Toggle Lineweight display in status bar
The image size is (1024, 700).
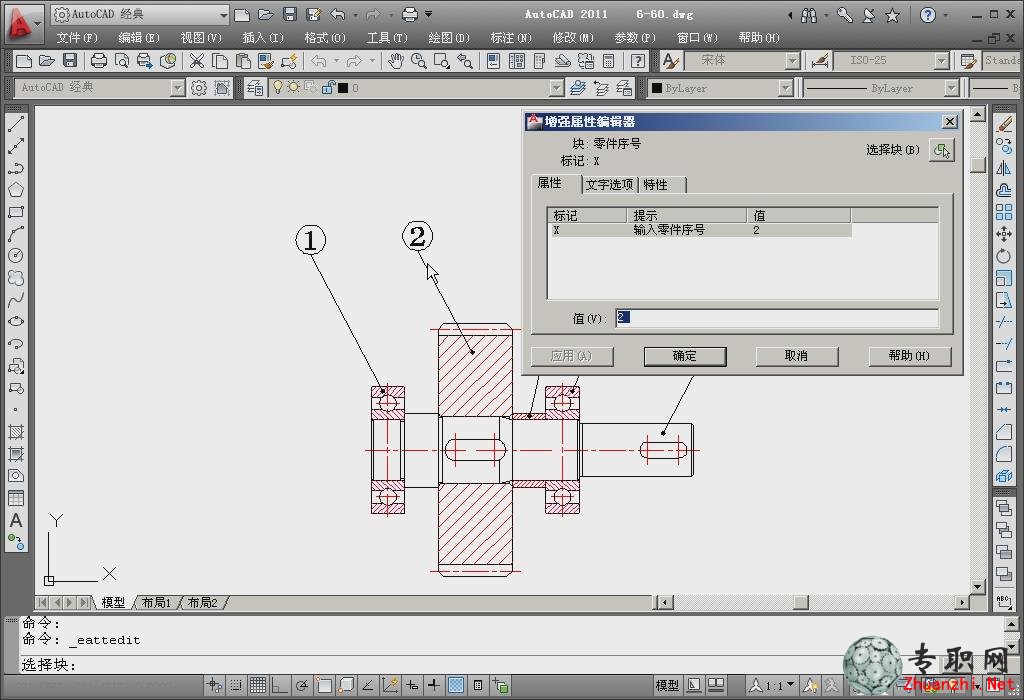click(434, 685)
